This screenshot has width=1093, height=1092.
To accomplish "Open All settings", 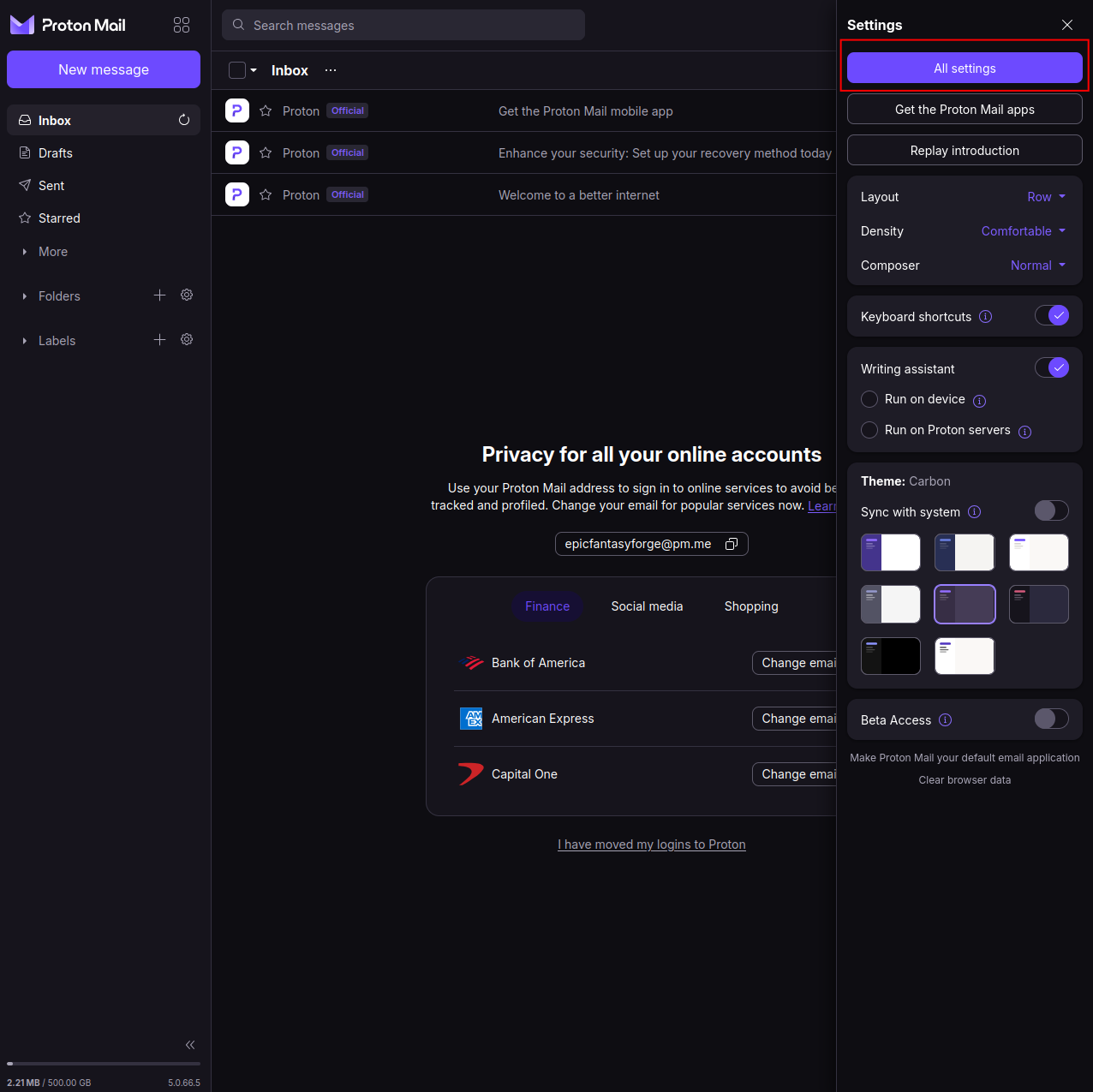I will (965, 68).
